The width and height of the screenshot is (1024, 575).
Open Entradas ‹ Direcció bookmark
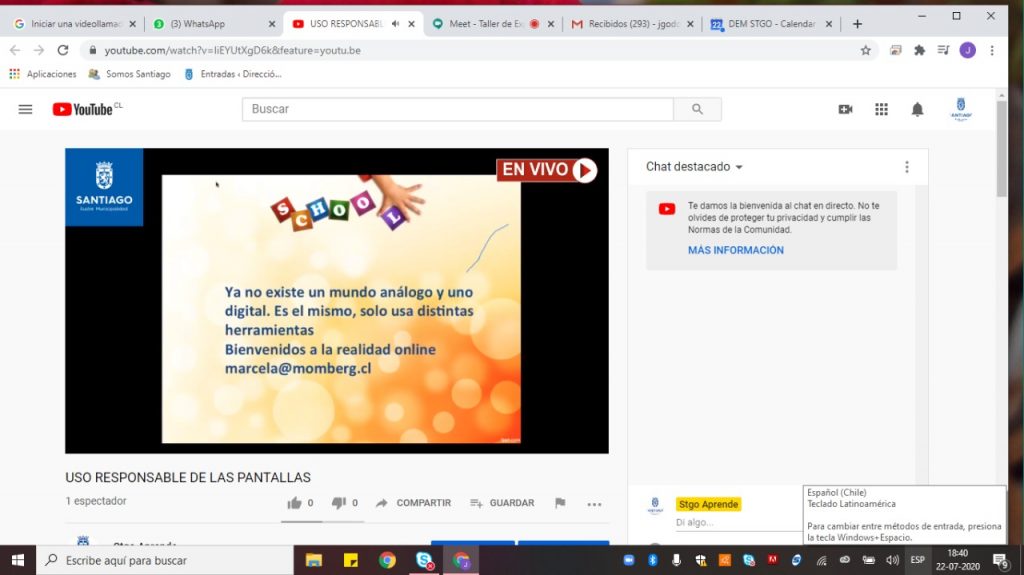coord(232,74)
